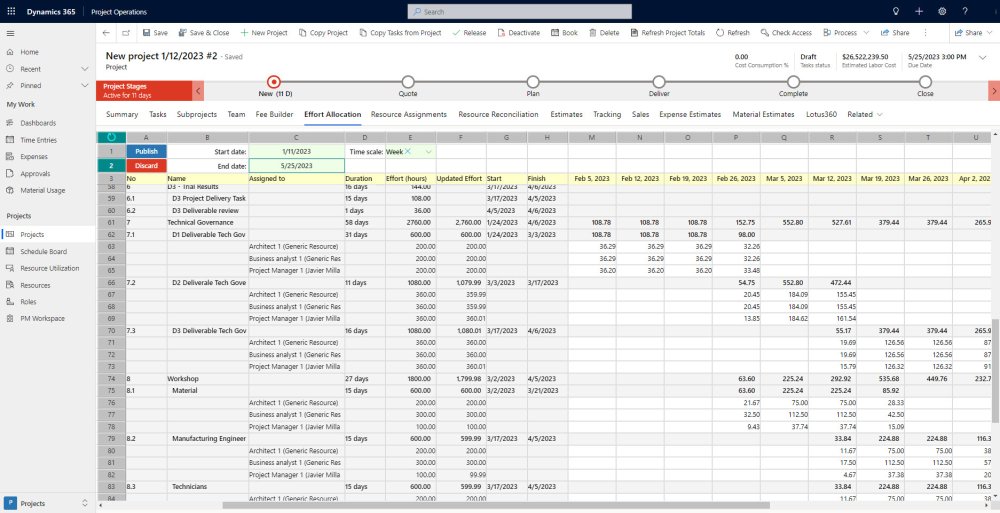The image size is (1000, 513).
Task: Switch to the Summary tab
Action: coord(122,115)
